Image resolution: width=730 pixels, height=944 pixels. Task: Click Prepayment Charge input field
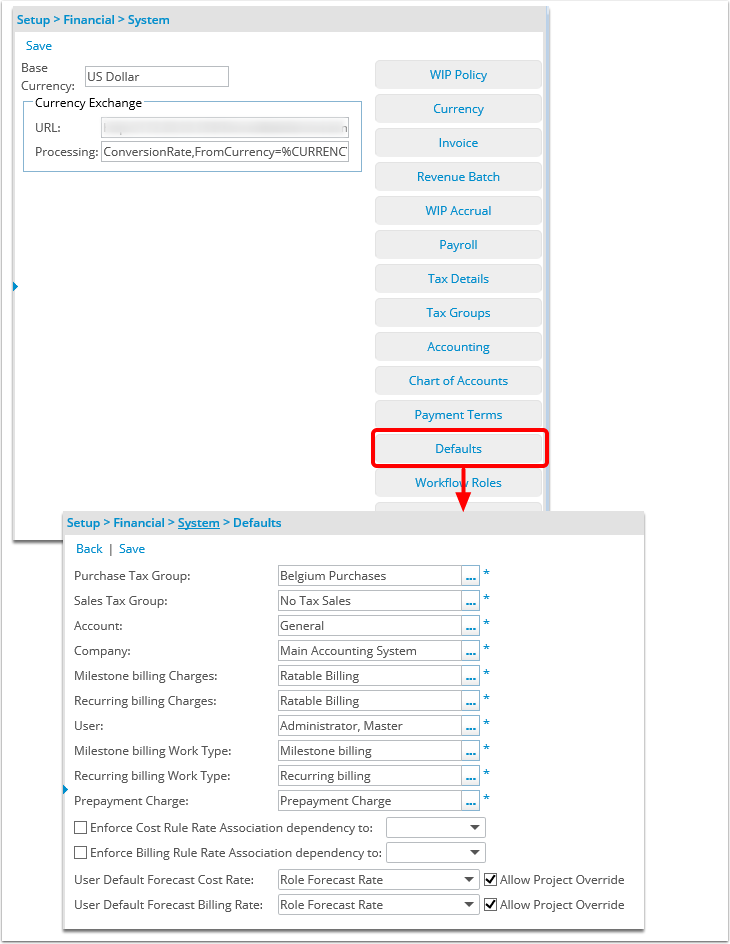(x=370, y=801)
